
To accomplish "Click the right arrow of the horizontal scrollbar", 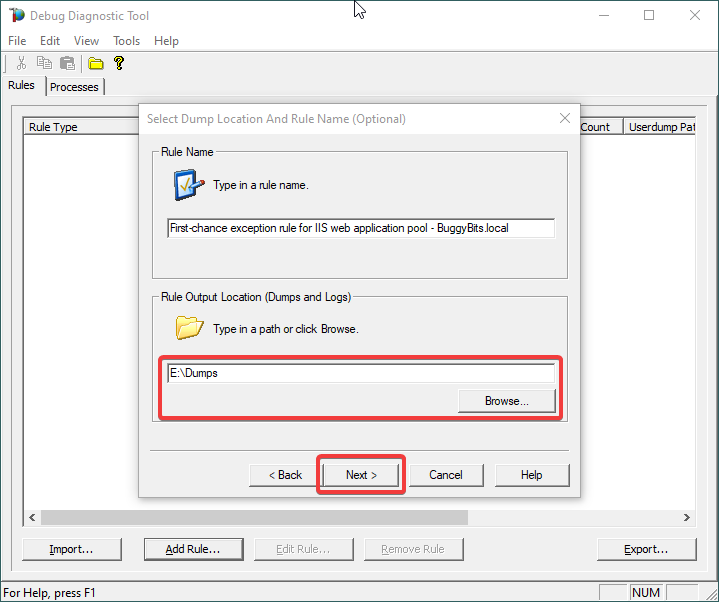I will point(687,517).
